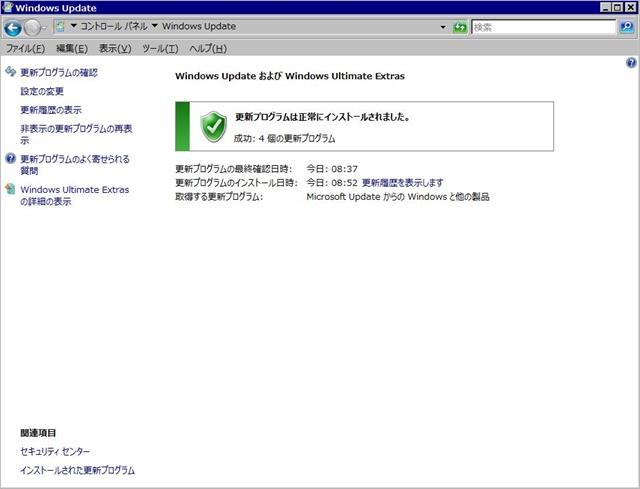Click the 更新プログラムは正常にインストールされました message
This screenshot has width=640, height=489.
[322, 117]
